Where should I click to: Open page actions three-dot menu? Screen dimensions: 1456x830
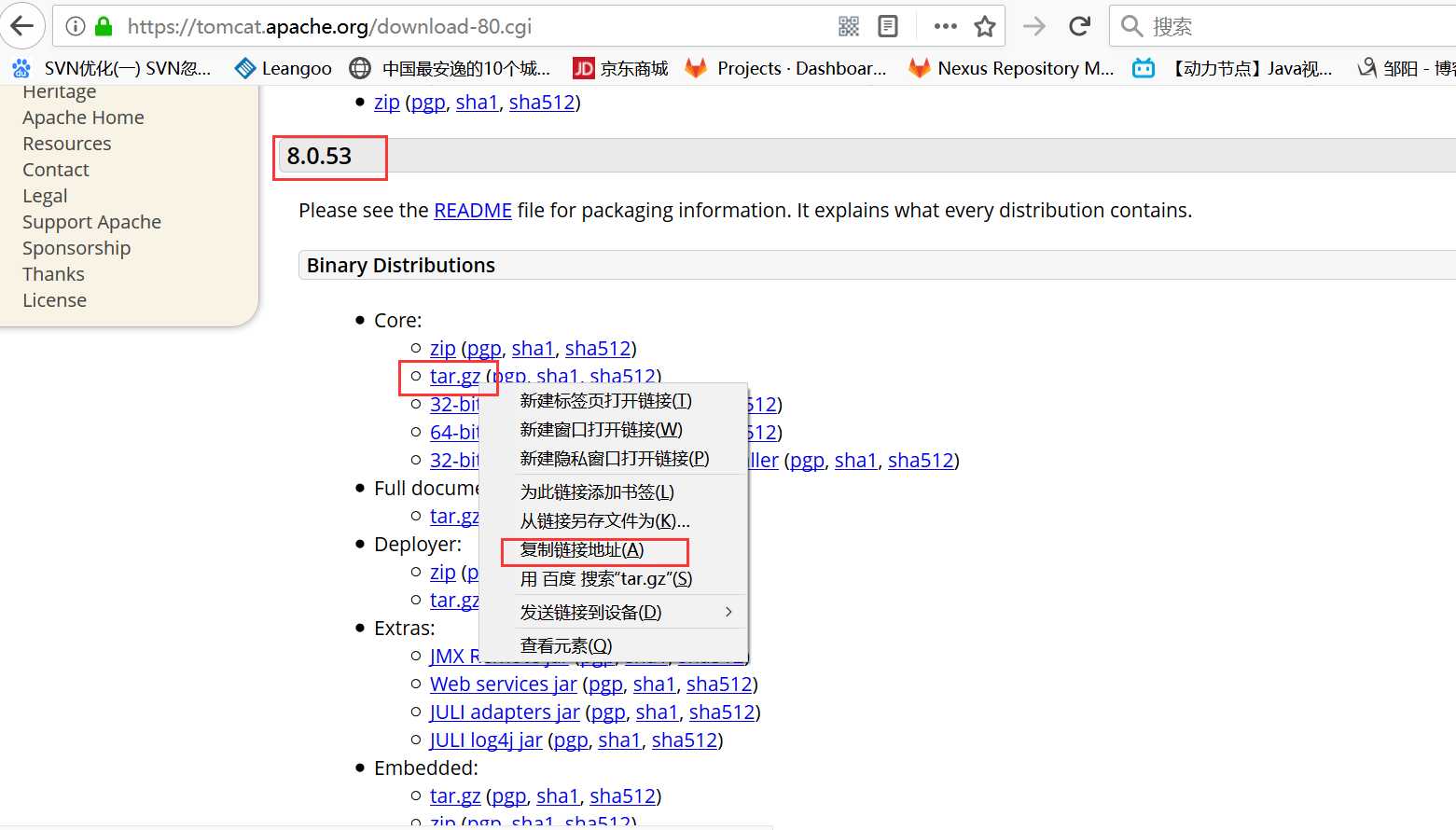(945, 26)
